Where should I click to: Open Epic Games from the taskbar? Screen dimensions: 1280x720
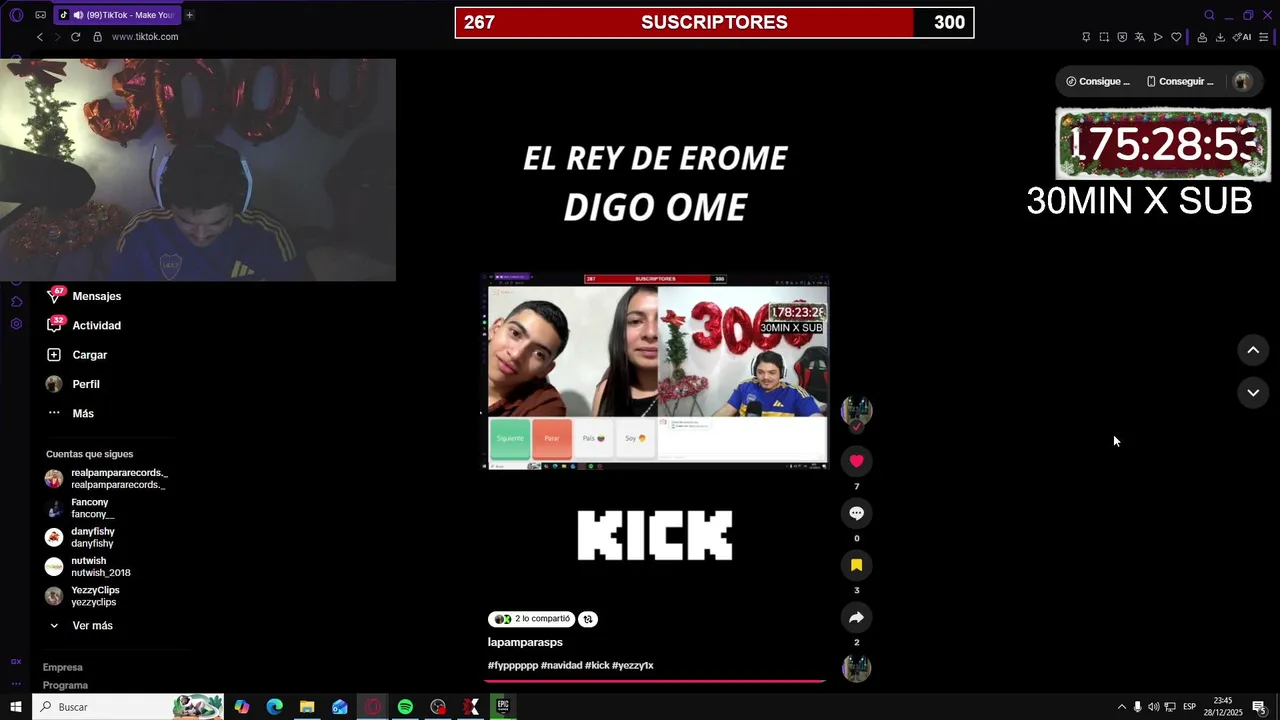pyautogui.click(x=503, y=707)
